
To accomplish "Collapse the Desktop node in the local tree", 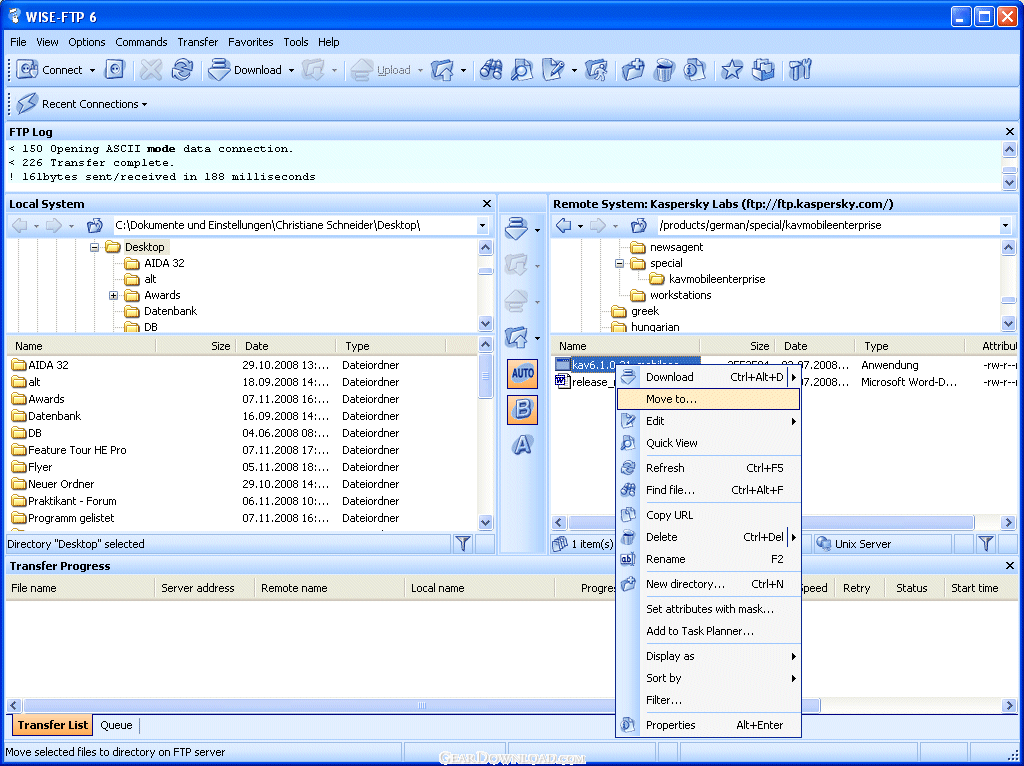I will (94, 247).
